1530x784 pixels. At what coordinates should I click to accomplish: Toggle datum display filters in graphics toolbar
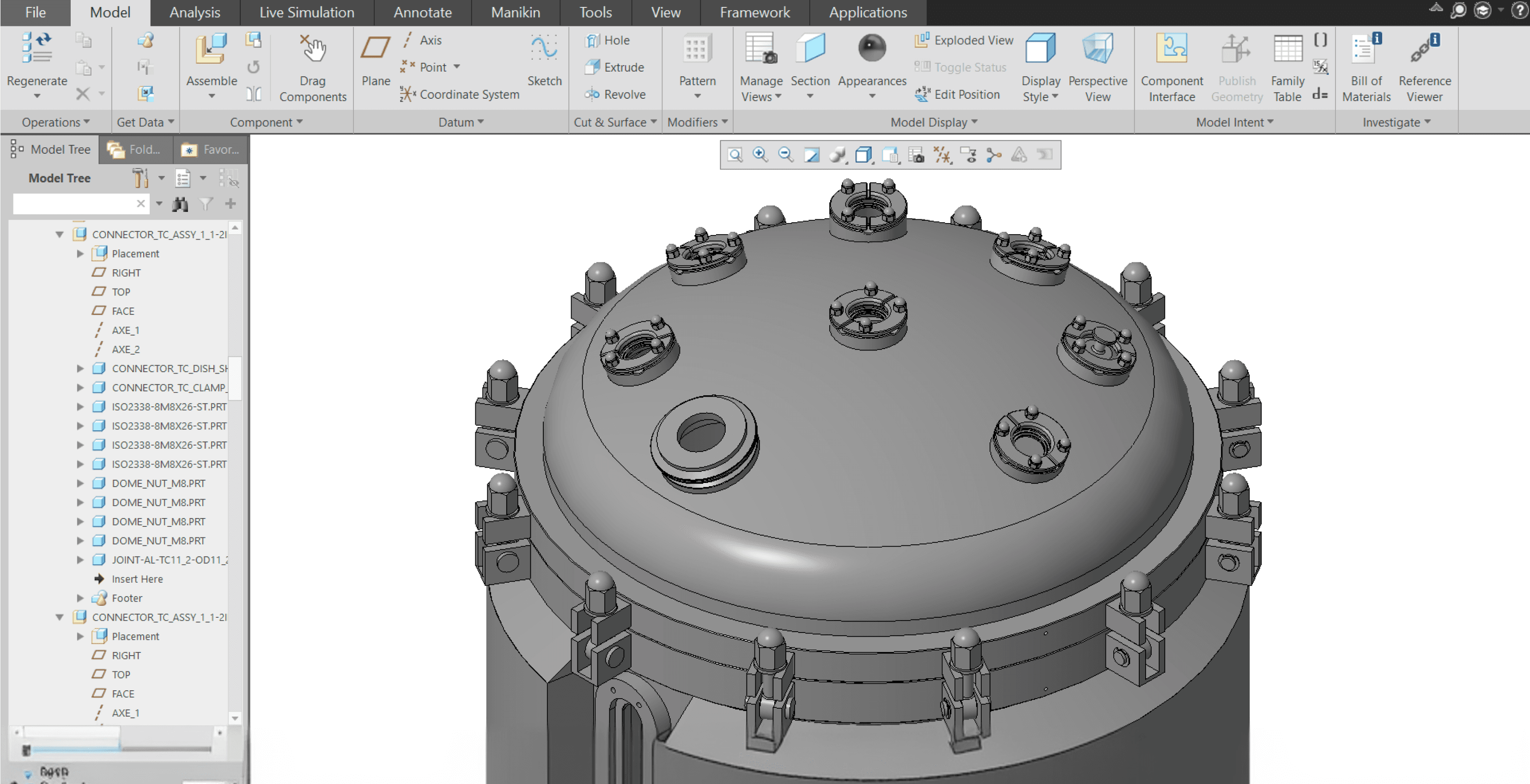click(942, 156)
